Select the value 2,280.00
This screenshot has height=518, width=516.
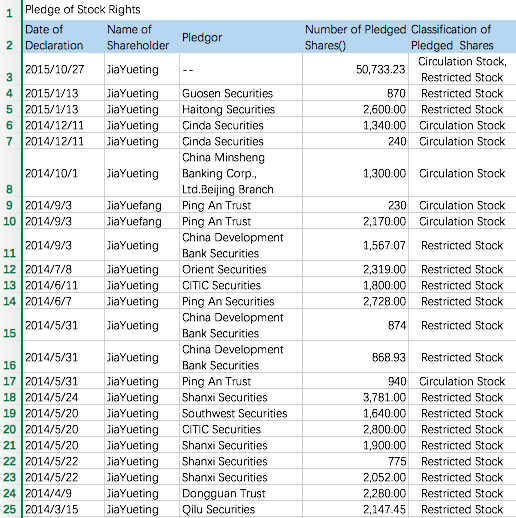coord(384,493)
